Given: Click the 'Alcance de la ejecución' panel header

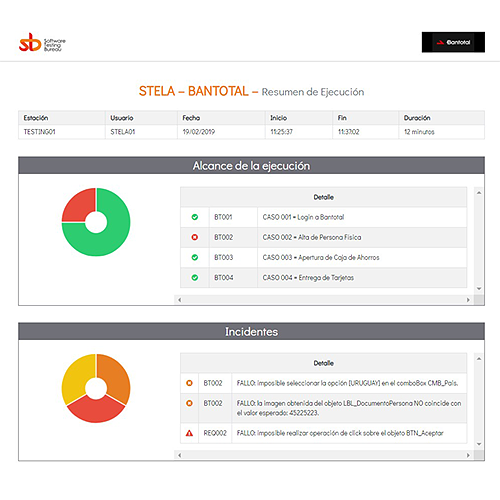Looking at the screenshot, I should pos(251,165).
